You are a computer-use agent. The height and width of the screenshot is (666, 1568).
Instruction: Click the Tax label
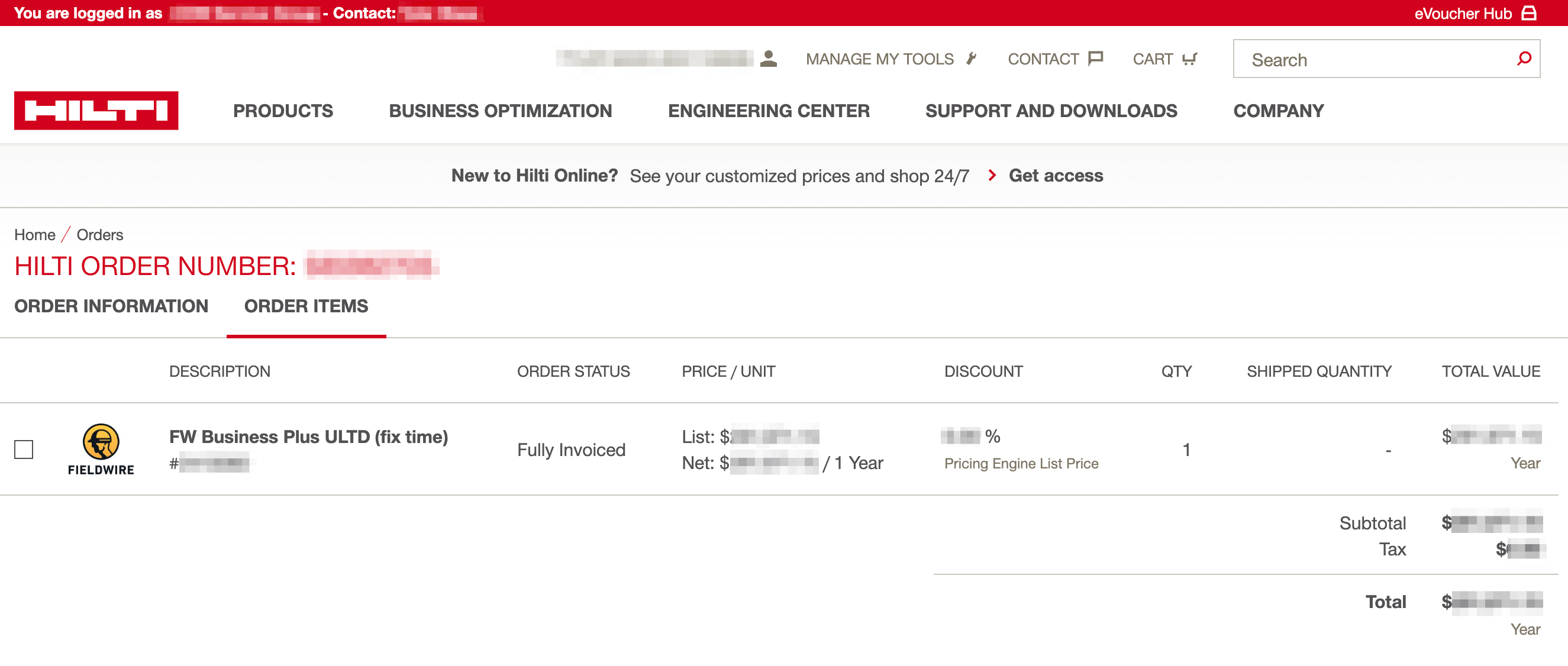tap(1392, 549)
